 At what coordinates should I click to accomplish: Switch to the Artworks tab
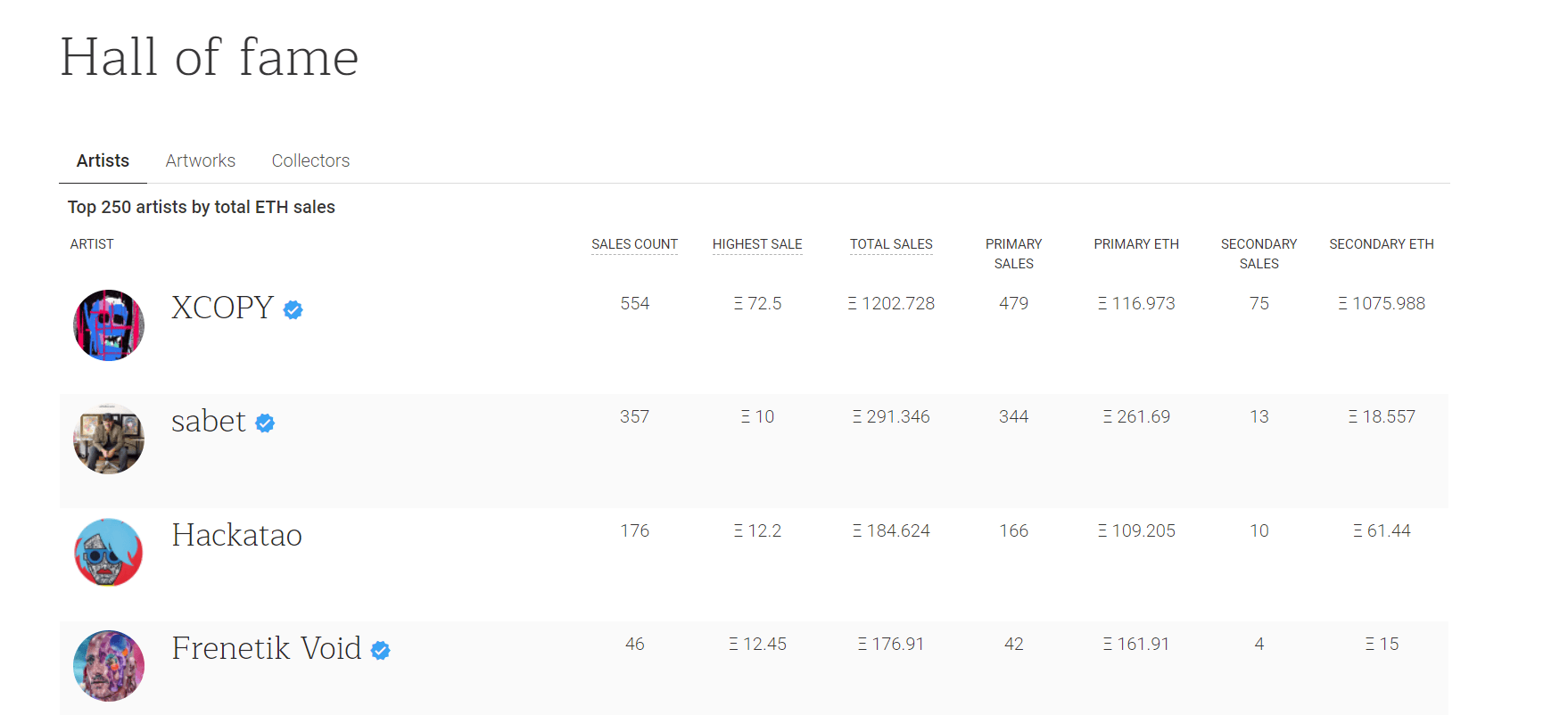pos(201,160)
